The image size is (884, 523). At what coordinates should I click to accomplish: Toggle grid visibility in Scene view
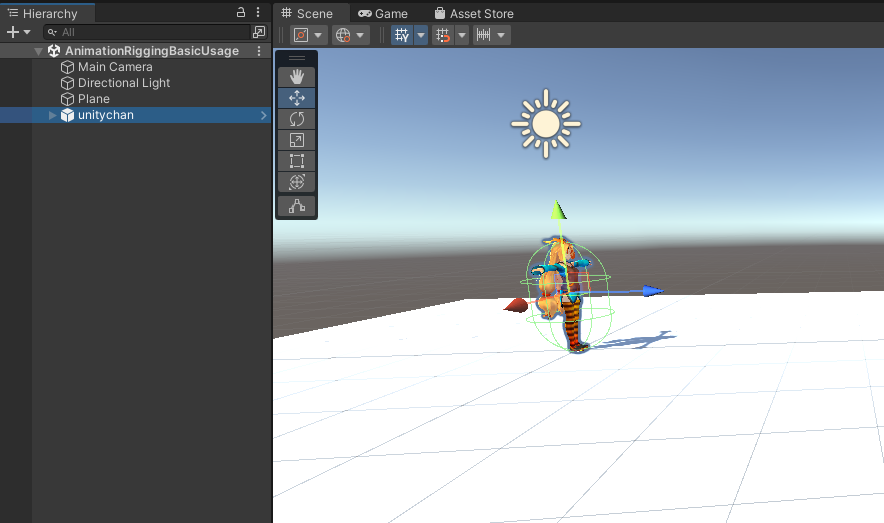401,35
